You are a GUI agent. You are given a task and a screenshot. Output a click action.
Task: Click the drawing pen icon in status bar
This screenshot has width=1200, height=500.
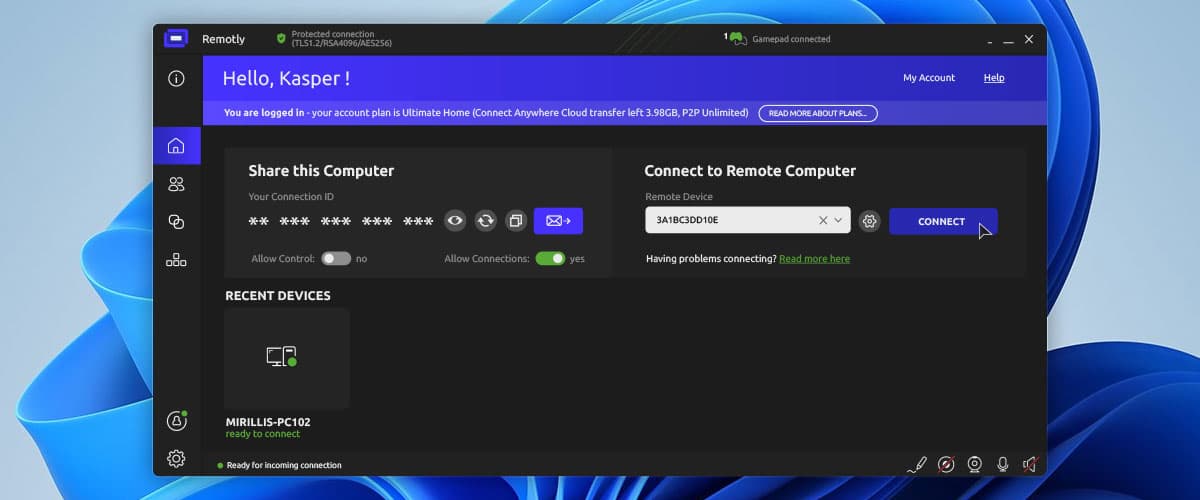tap(917, 464)
